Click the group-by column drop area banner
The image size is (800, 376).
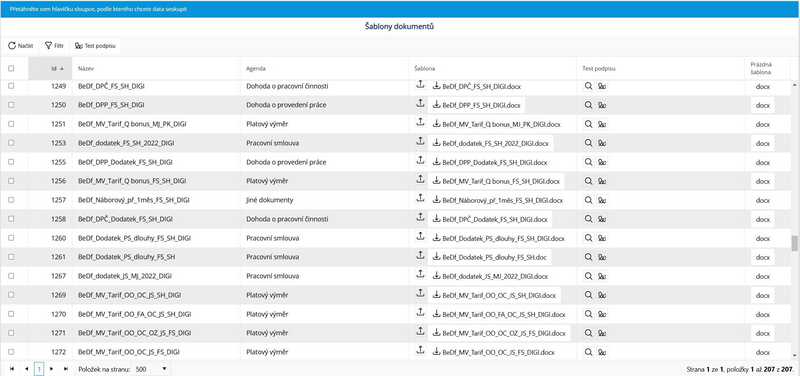click(400, 9)
